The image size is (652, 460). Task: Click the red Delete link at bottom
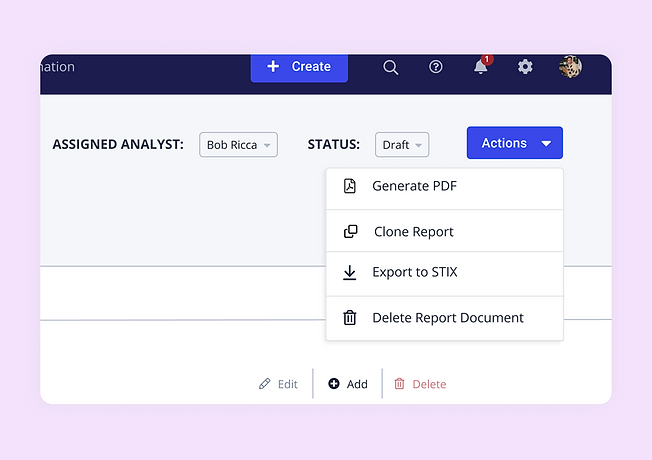coord(420,384)
